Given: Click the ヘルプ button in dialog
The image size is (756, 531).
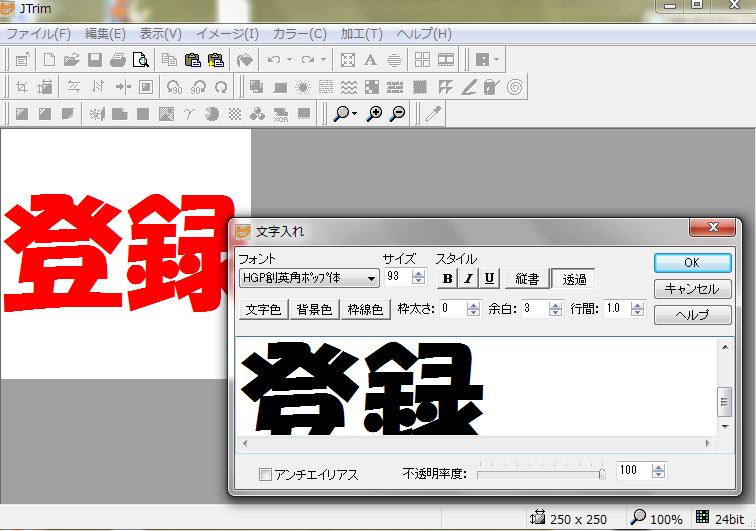Looking at the screenshot, I should click(x=692, y=315).
